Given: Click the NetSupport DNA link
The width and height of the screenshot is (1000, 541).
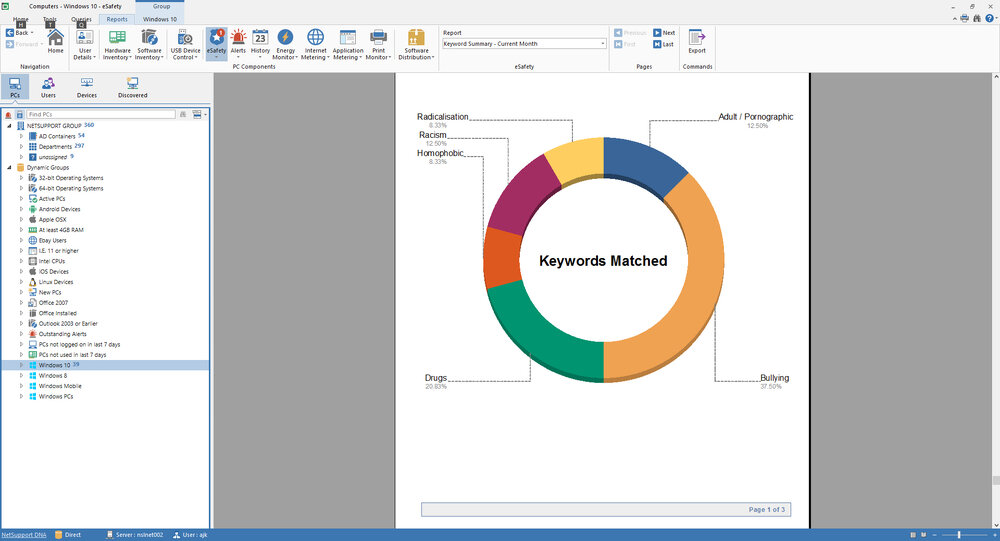Looking at the screenshot, I should click(x=24, y=535).
